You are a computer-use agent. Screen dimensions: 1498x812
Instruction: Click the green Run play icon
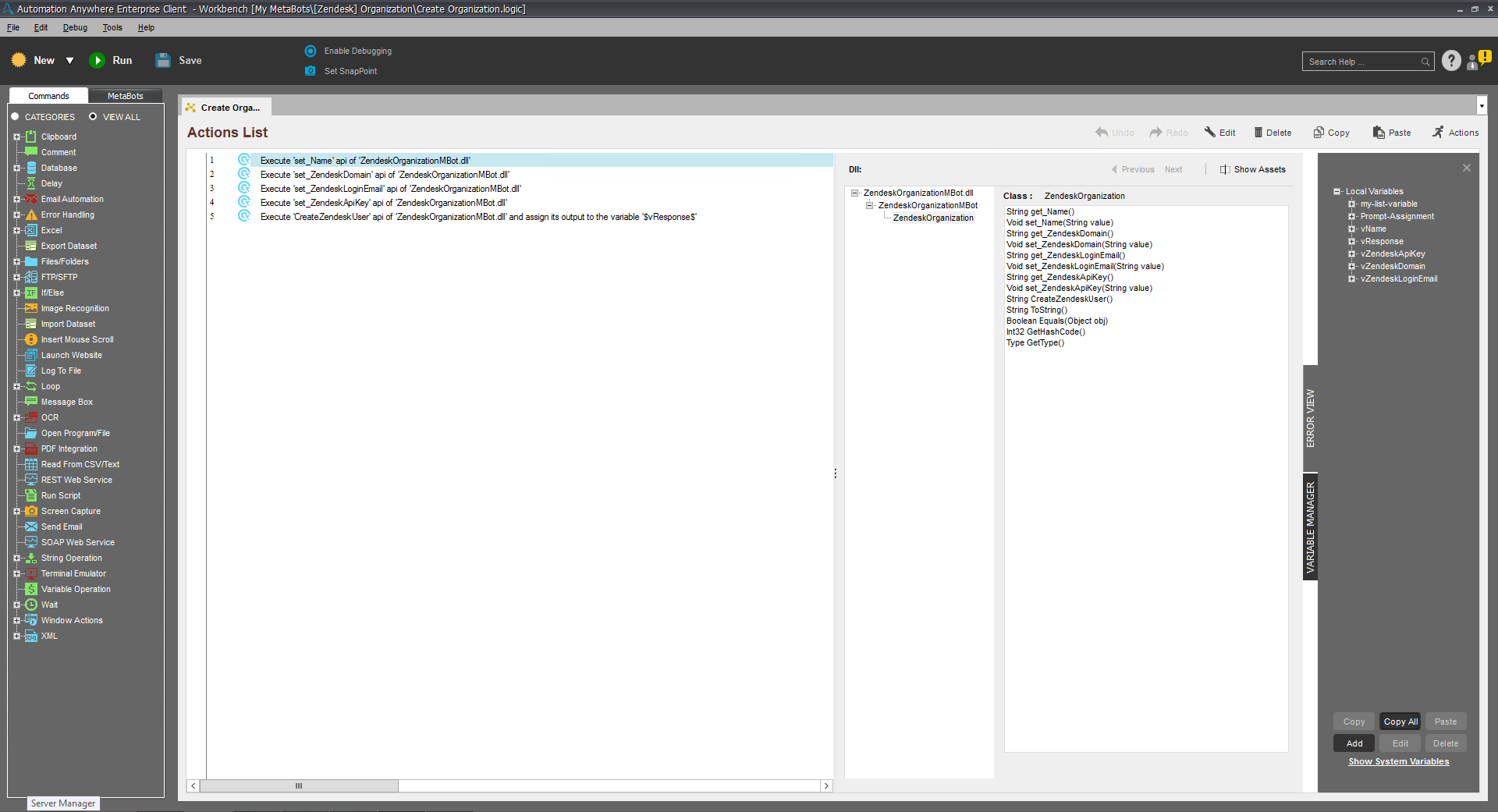pos(98,61)
